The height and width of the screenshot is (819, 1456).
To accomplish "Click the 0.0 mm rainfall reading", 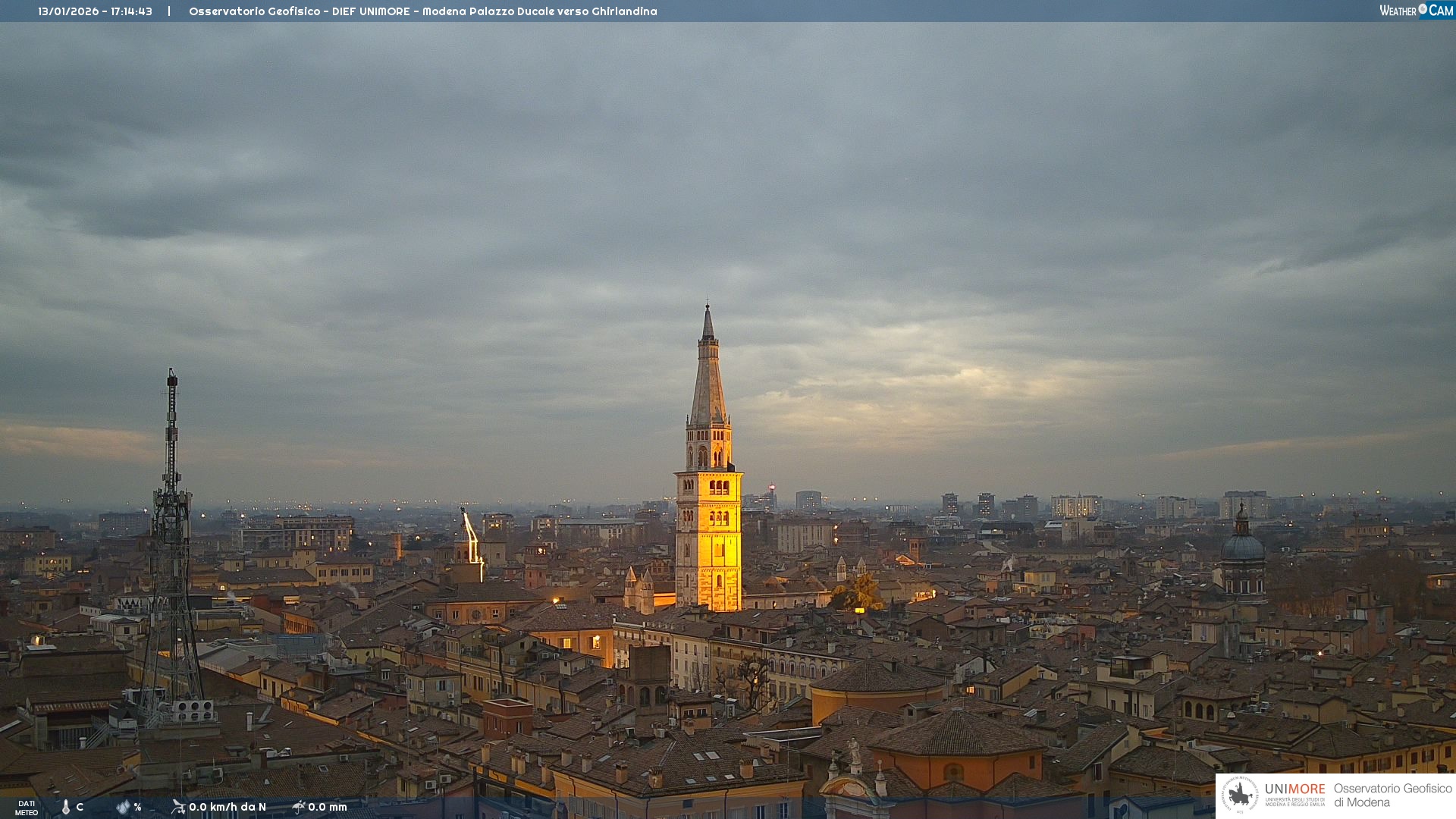I will pyautogui.click(x=328, y=807).
